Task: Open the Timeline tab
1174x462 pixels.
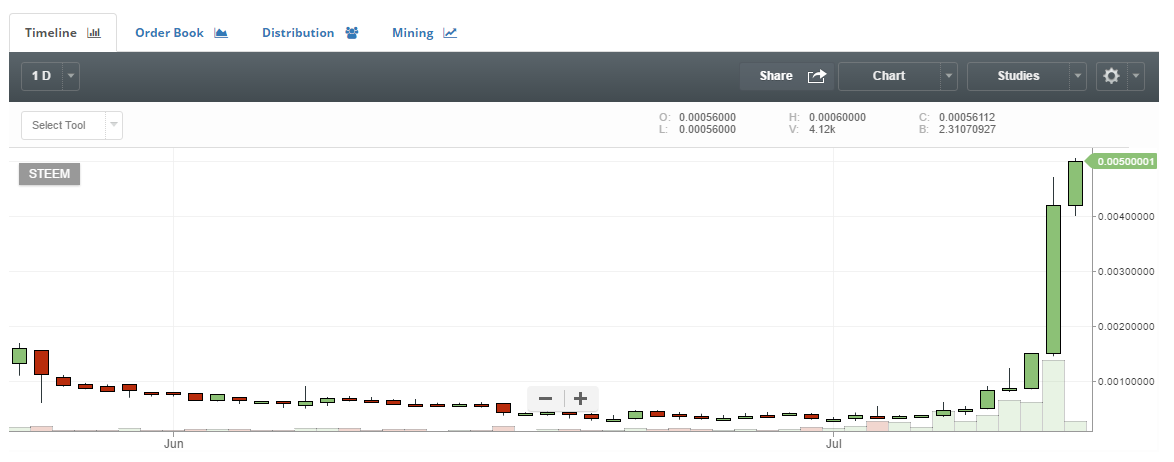Action: (63, 33)
